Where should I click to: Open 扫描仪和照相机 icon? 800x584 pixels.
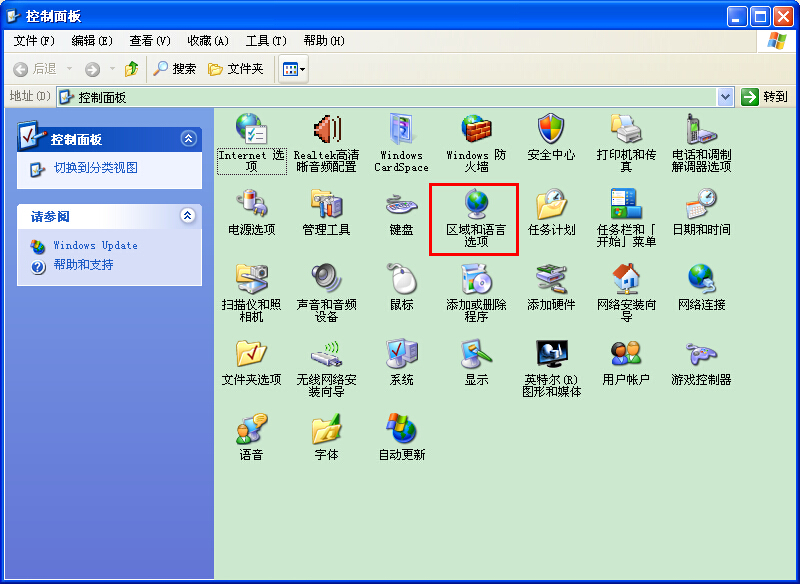(252, 278)
